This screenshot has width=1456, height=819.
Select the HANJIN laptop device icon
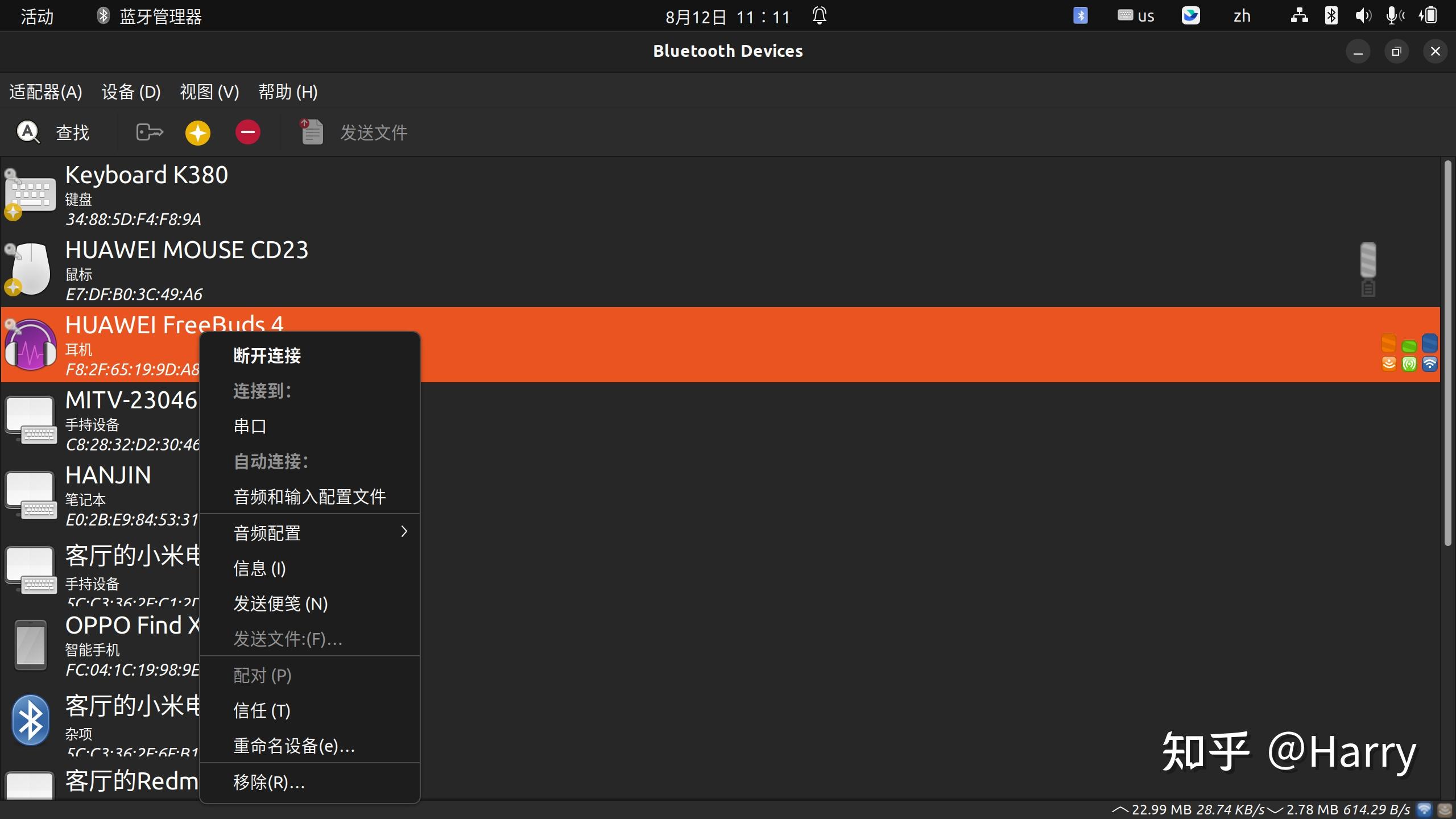[x=31, y=495]
